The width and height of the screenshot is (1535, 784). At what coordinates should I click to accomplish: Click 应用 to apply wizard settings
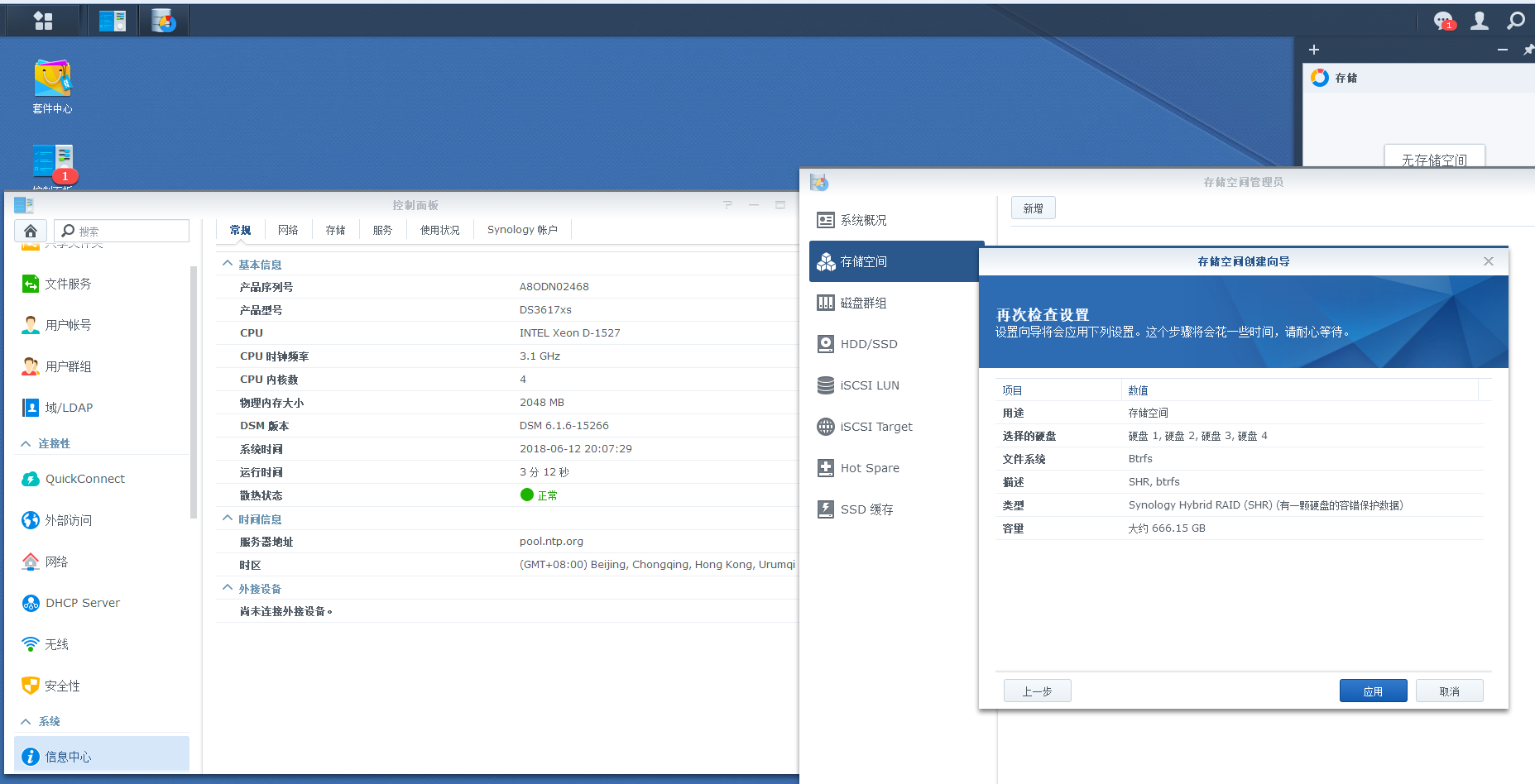tap(1373, 691)
